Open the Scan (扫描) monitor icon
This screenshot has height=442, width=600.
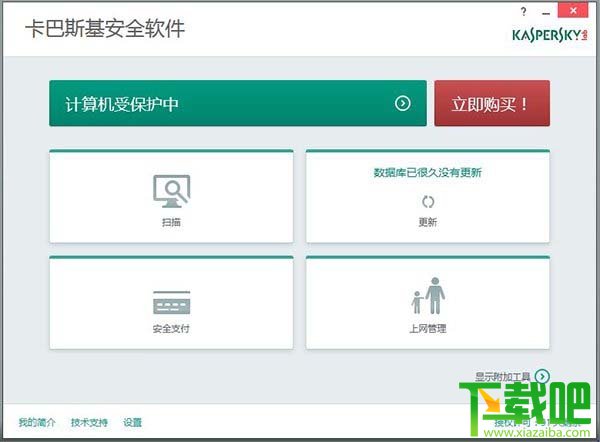tap(171, 191)
